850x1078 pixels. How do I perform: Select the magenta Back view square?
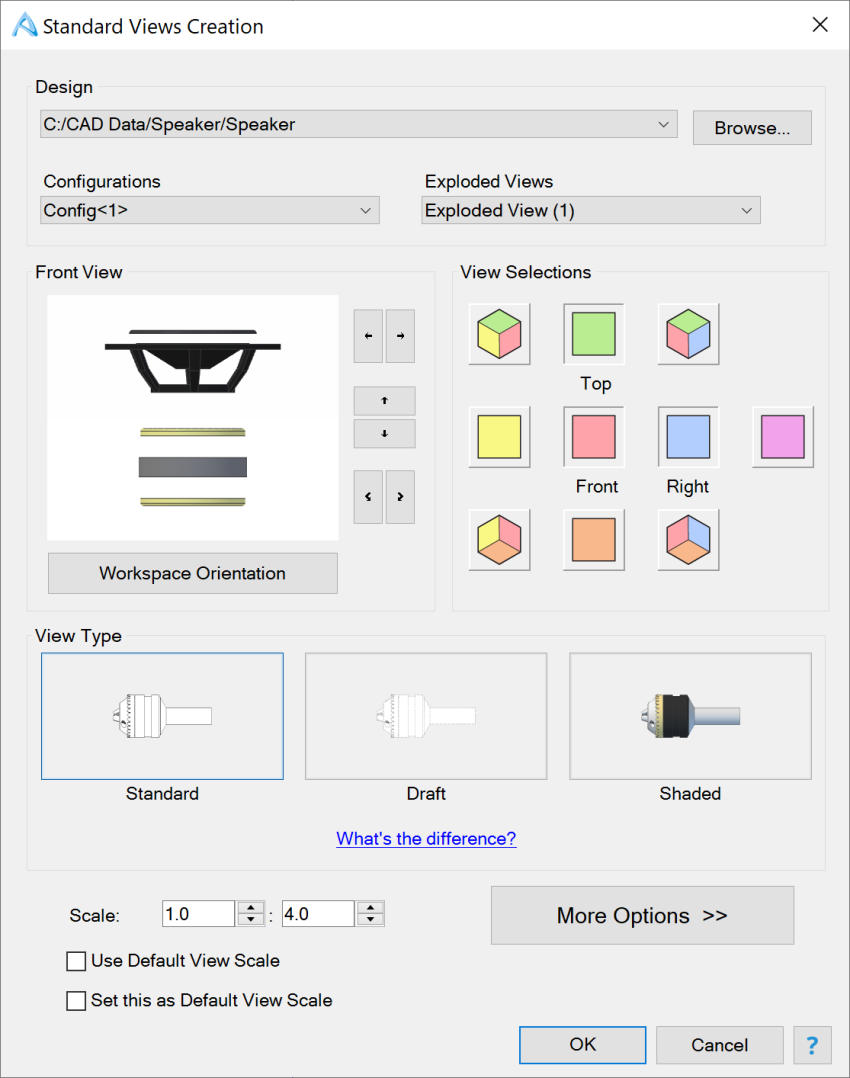click(783, 437)
